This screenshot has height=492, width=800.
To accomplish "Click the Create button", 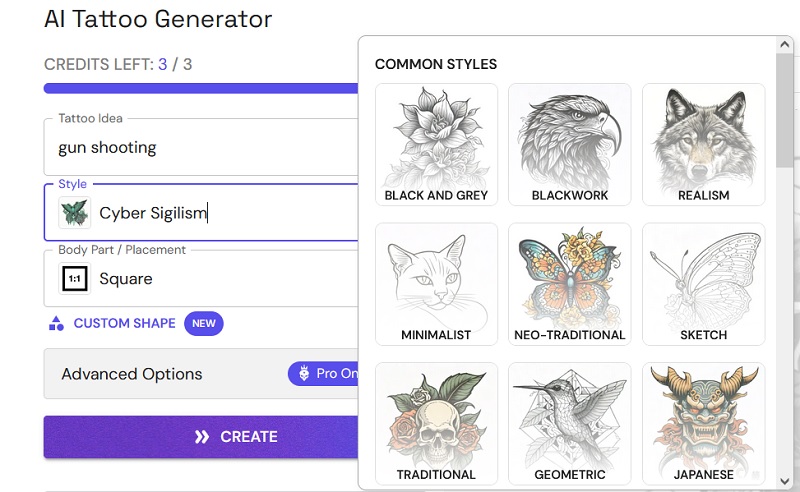I will (200, 437).
